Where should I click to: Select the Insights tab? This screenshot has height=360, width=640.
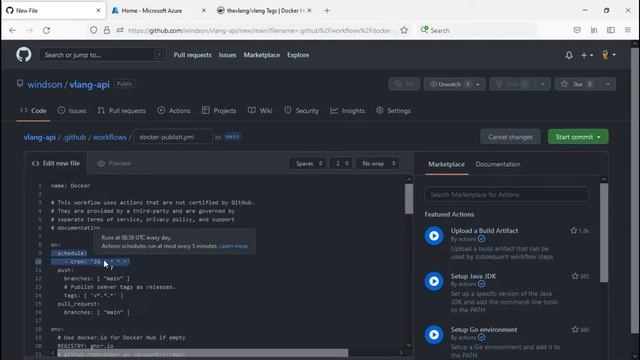[x=347, y=111]
